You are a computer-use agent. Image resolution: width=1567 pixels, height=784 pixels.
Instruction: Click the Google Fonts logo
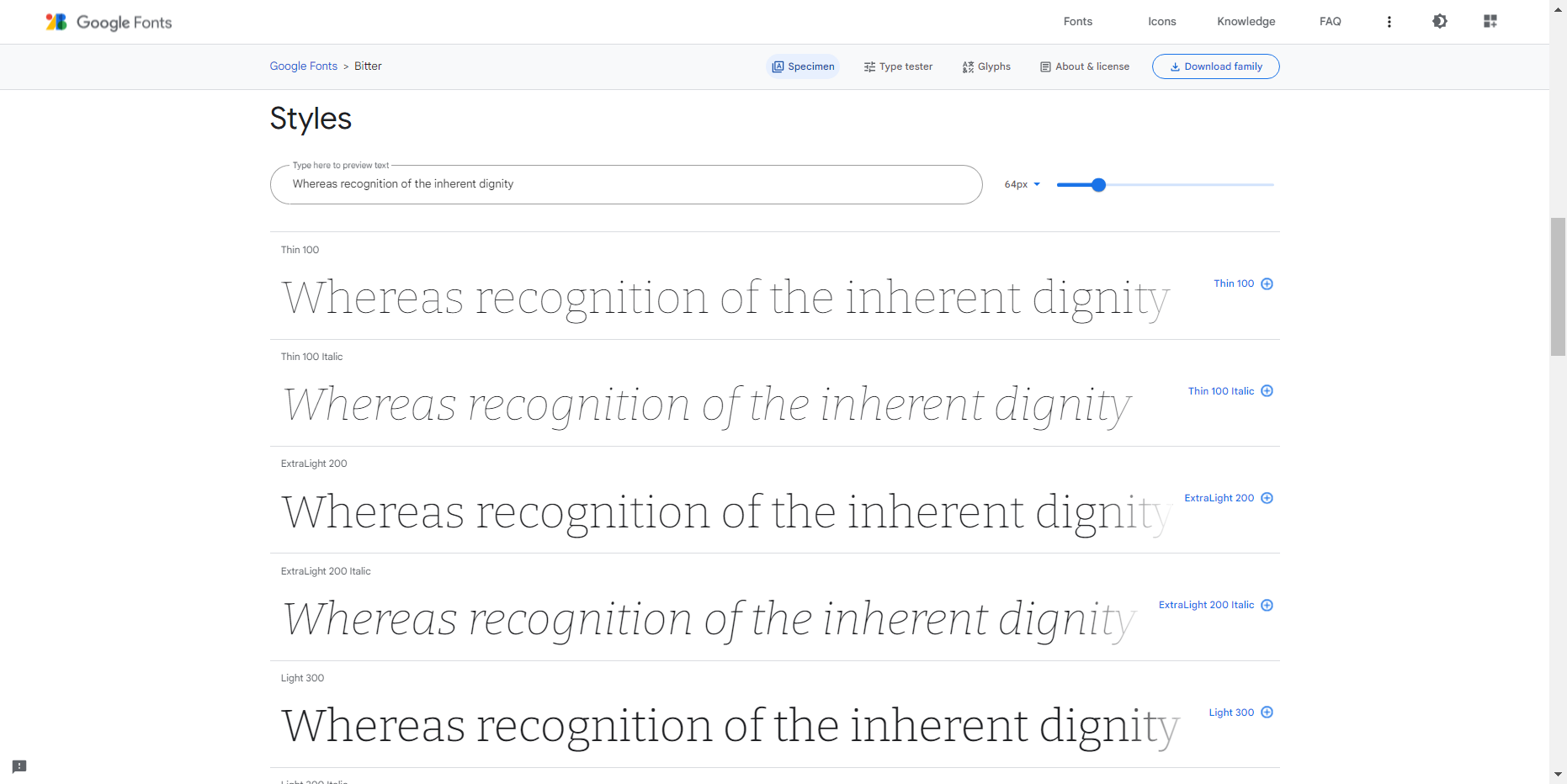109,22
